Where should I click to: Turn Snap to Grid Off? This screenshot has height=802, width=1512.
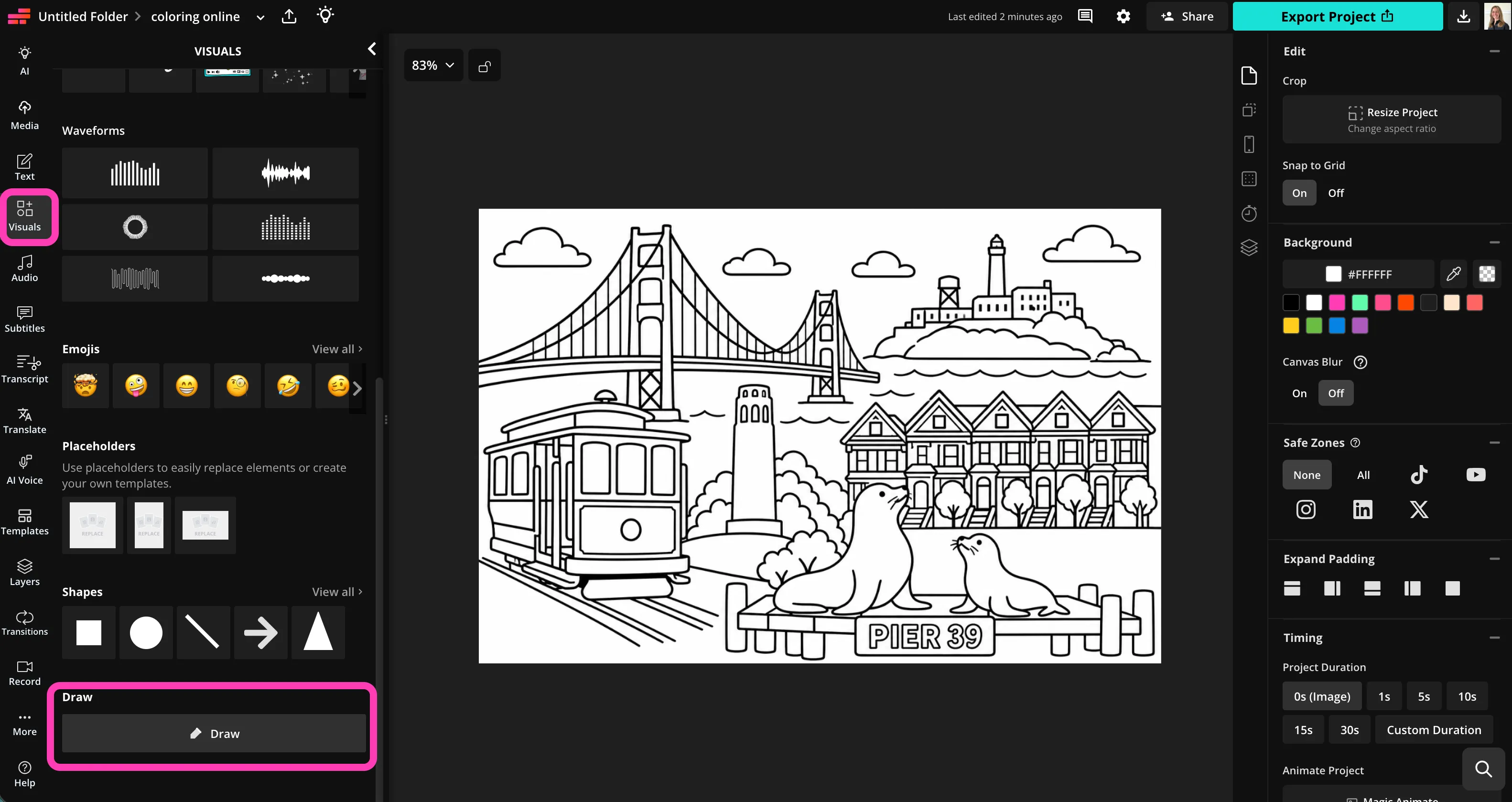tap(1335, 193)
